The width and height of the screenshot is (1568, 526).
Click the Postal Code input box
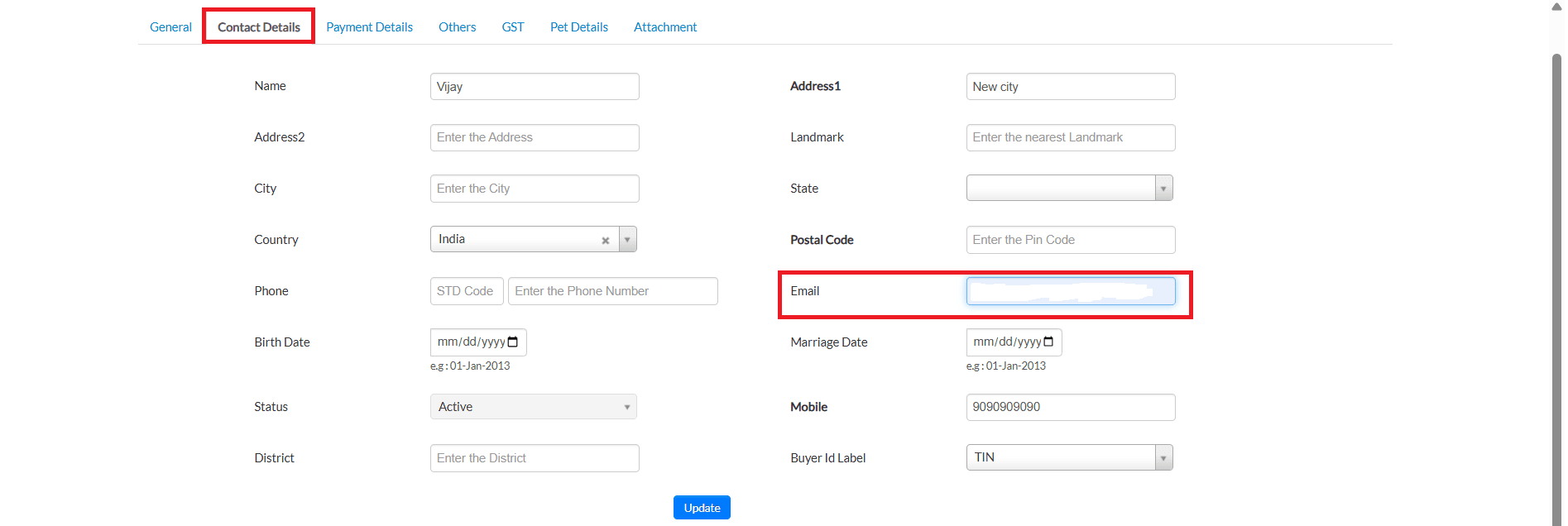coord(1070,240)
